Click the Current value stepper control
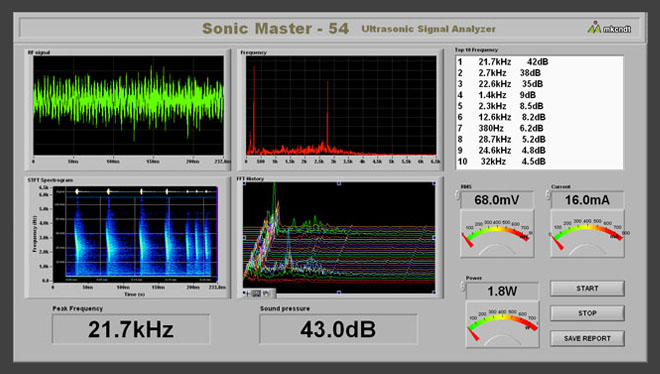Viewport: 660px width, 374px height. 548,195
